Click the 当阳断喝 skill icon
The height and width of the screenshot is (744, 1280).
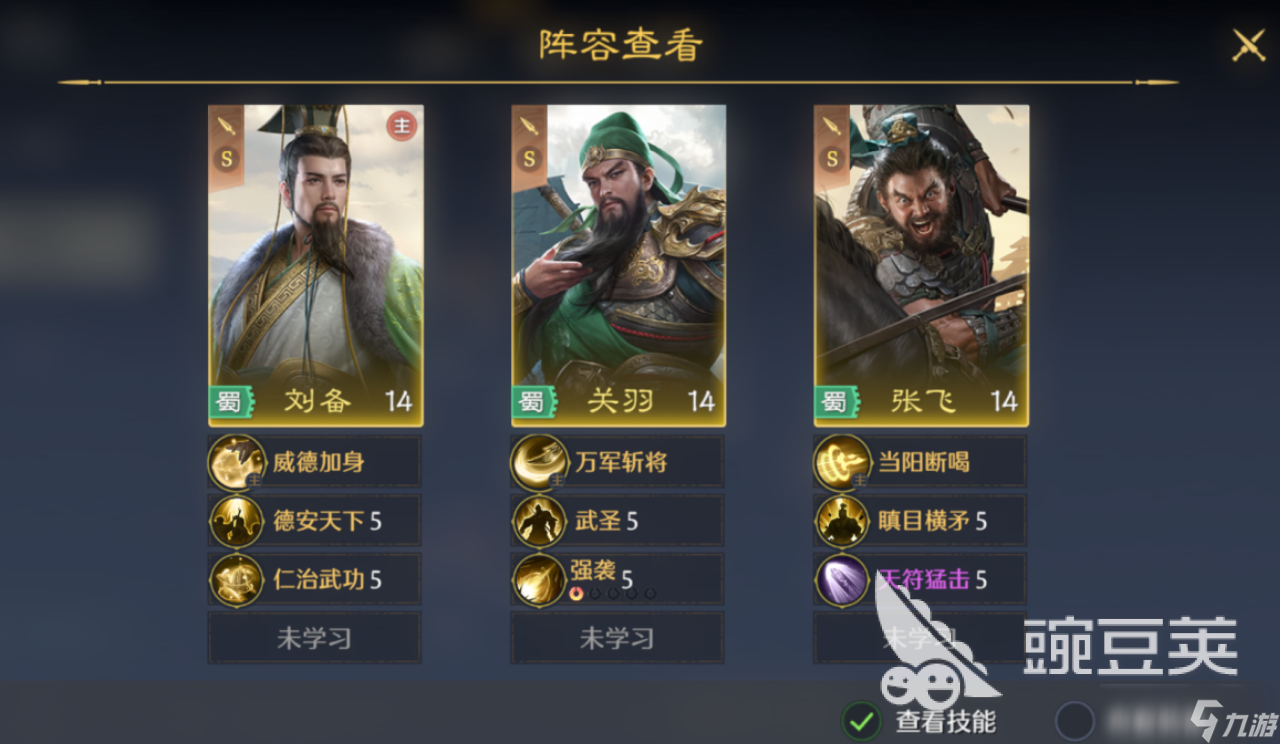pos(842,463)
